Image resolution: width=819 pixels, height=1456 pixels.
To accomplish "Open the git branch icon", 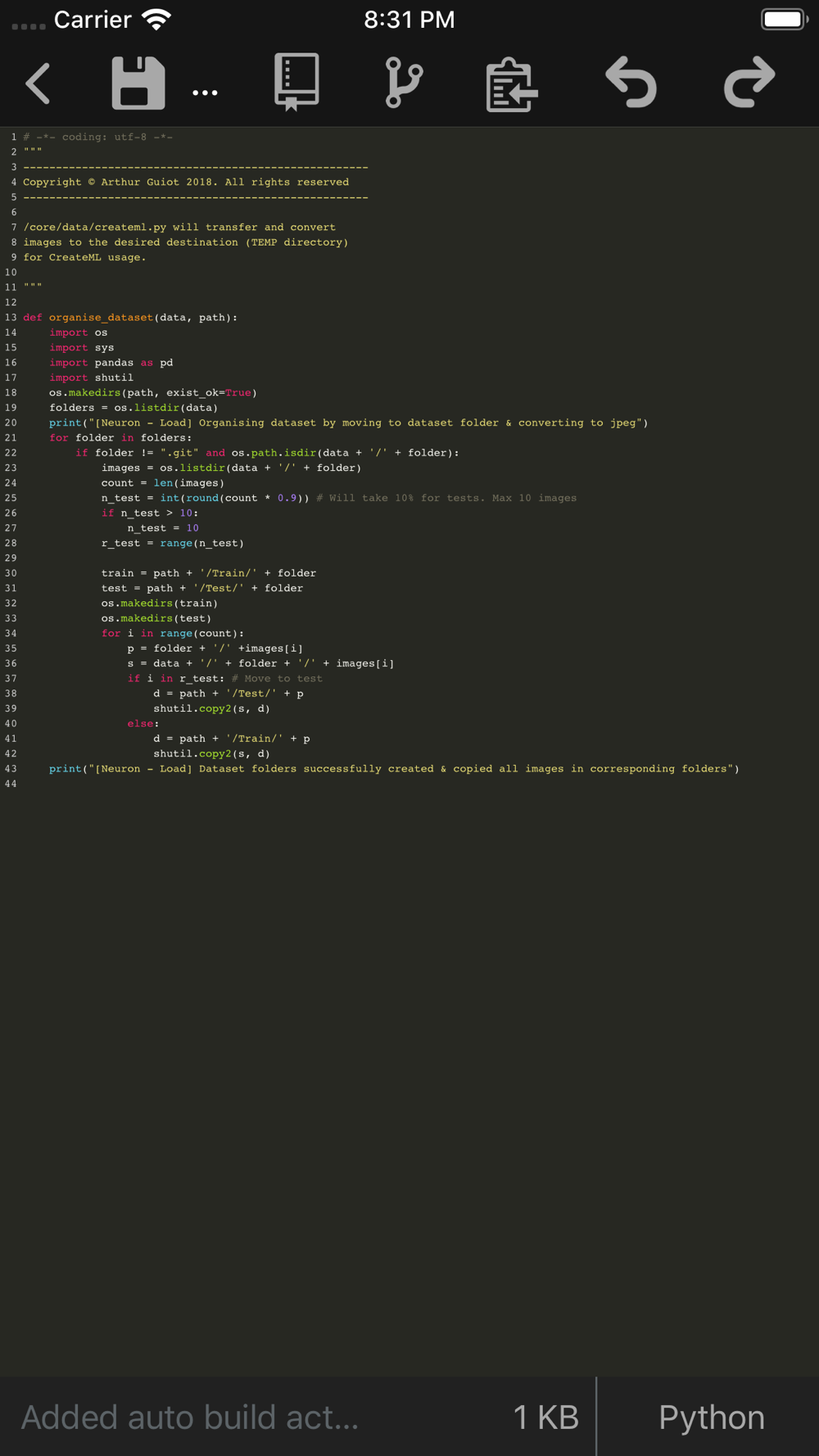I will [x=404, y=83].
